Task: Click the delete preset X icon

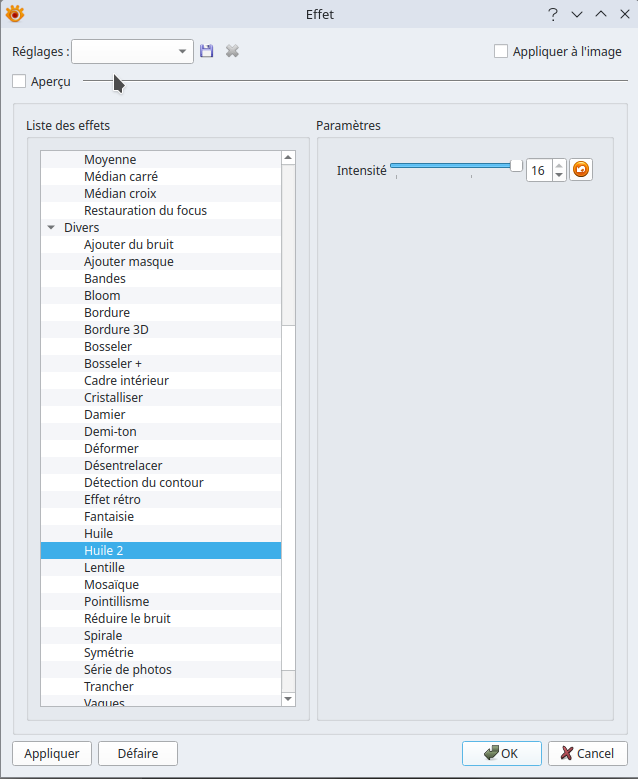Action: click(x=232, y=51)
